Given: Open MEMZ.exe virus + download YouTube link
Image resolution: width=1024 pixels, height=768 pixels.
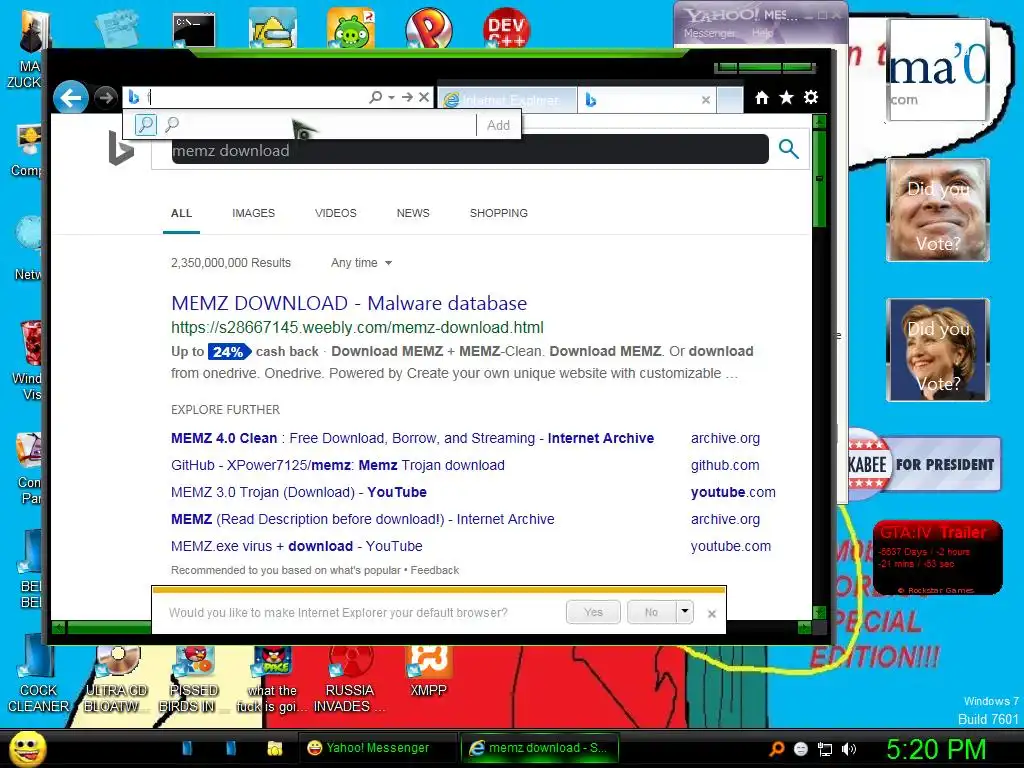Looking at the screenshot, I should point(296,546).
